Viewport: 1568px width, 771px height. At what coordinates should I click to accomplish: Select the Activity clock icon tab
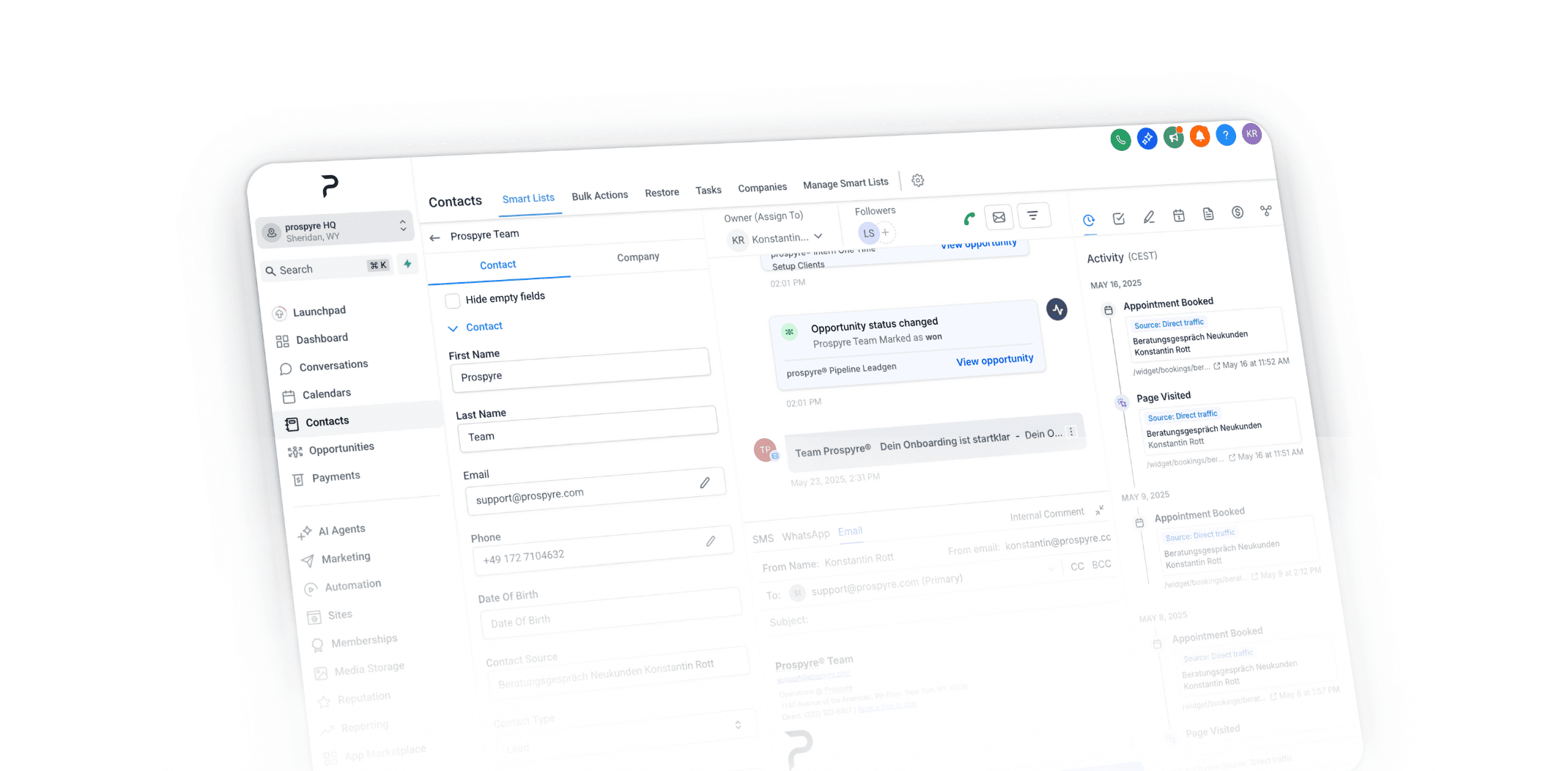click(1089, 220)
